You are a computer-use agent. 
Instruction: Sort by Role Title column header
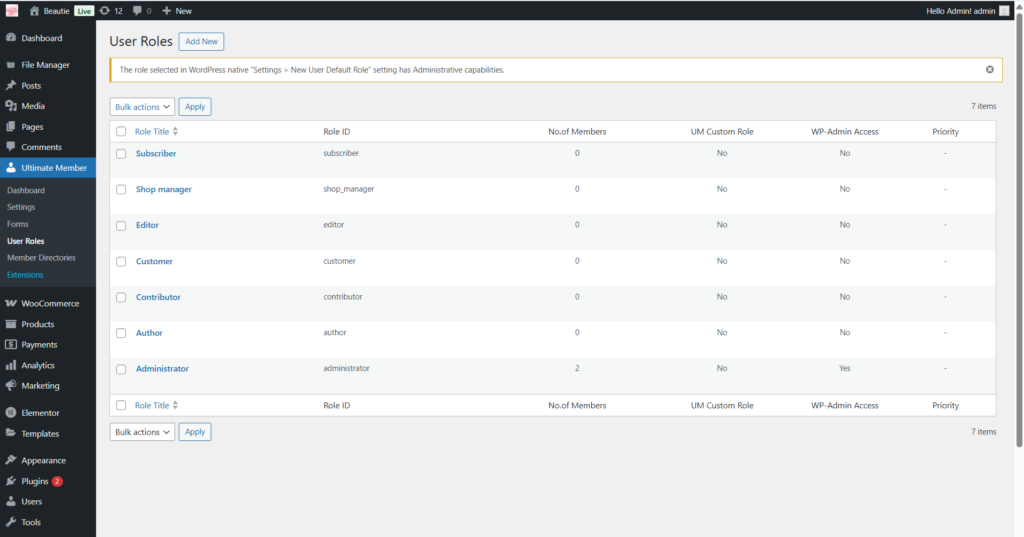pos(152,132)
